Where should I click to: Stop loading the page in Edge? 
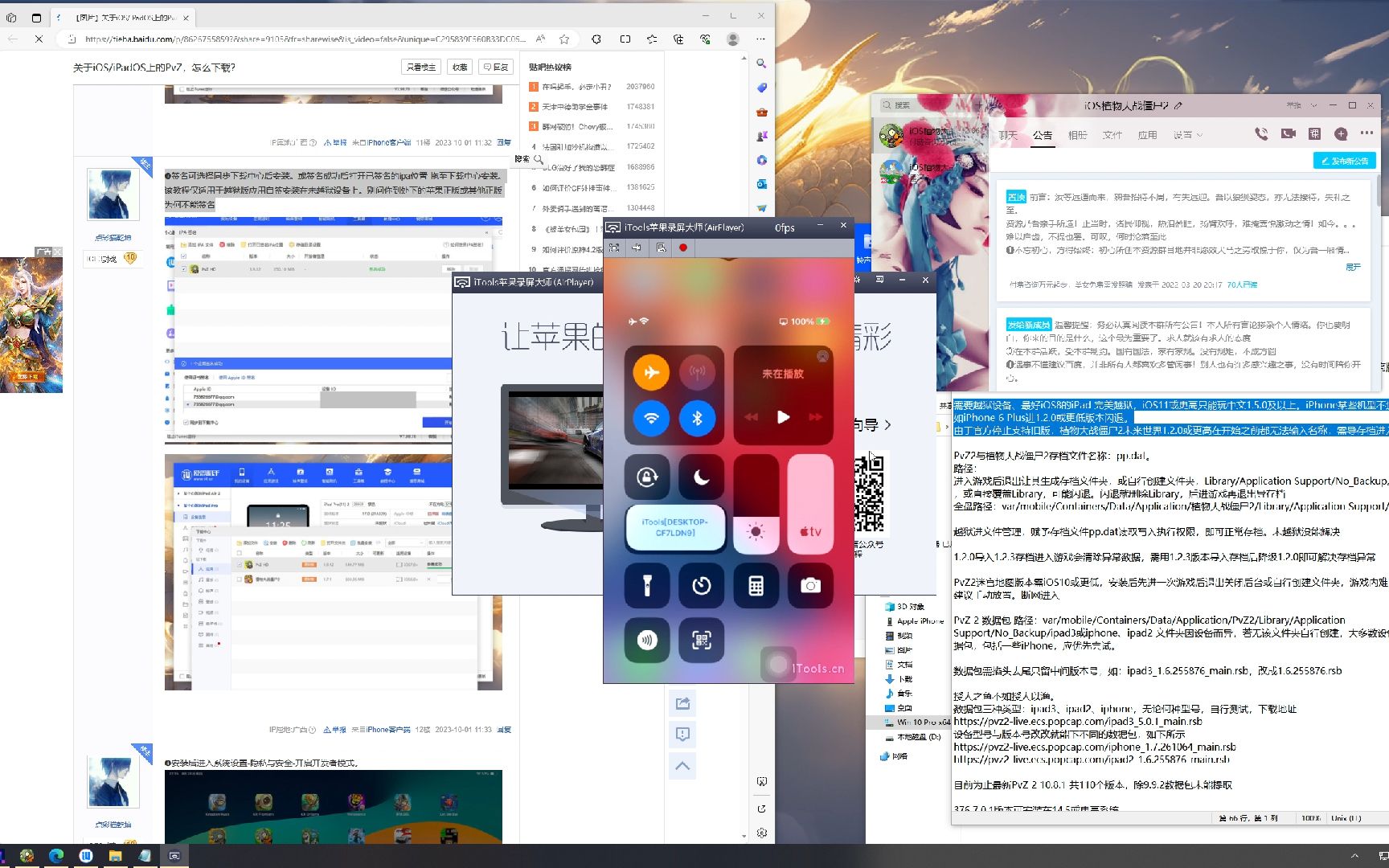(x=38, y=39)
